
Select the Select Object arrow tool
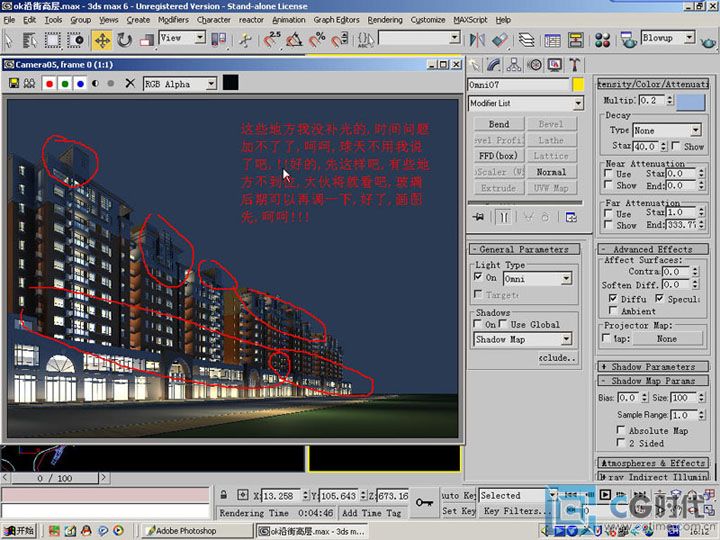pyautogui.click(x=8, y=40)
